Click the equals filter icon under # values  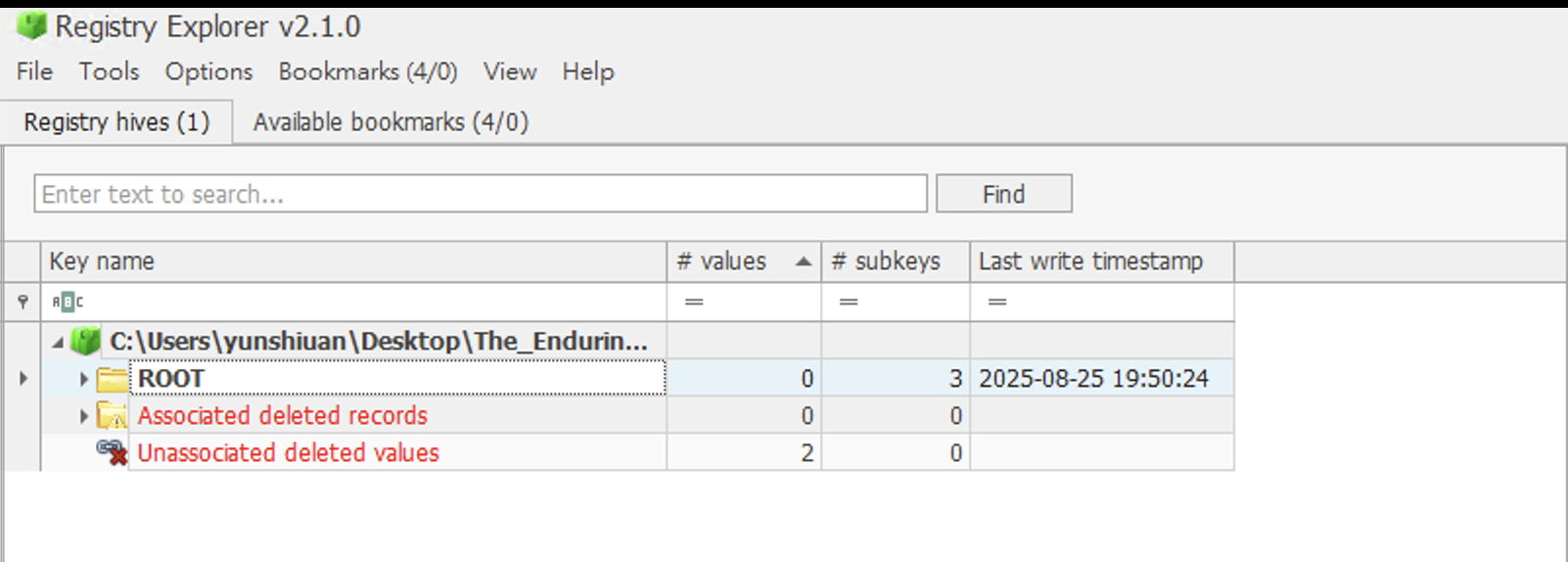click(x=694, y=302)
